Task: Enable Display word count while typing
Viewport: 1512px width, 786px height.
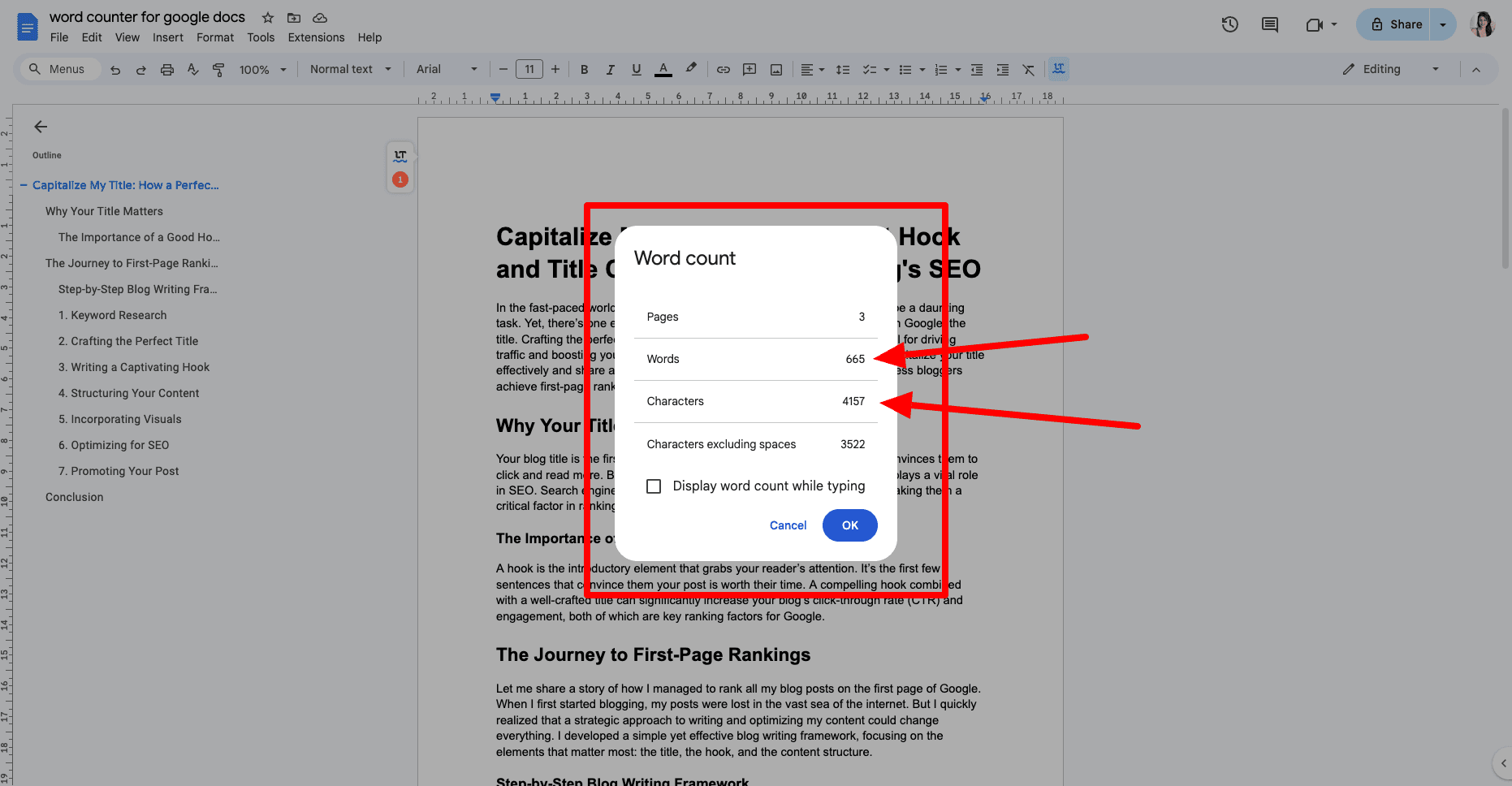Action: coord(654,486)
